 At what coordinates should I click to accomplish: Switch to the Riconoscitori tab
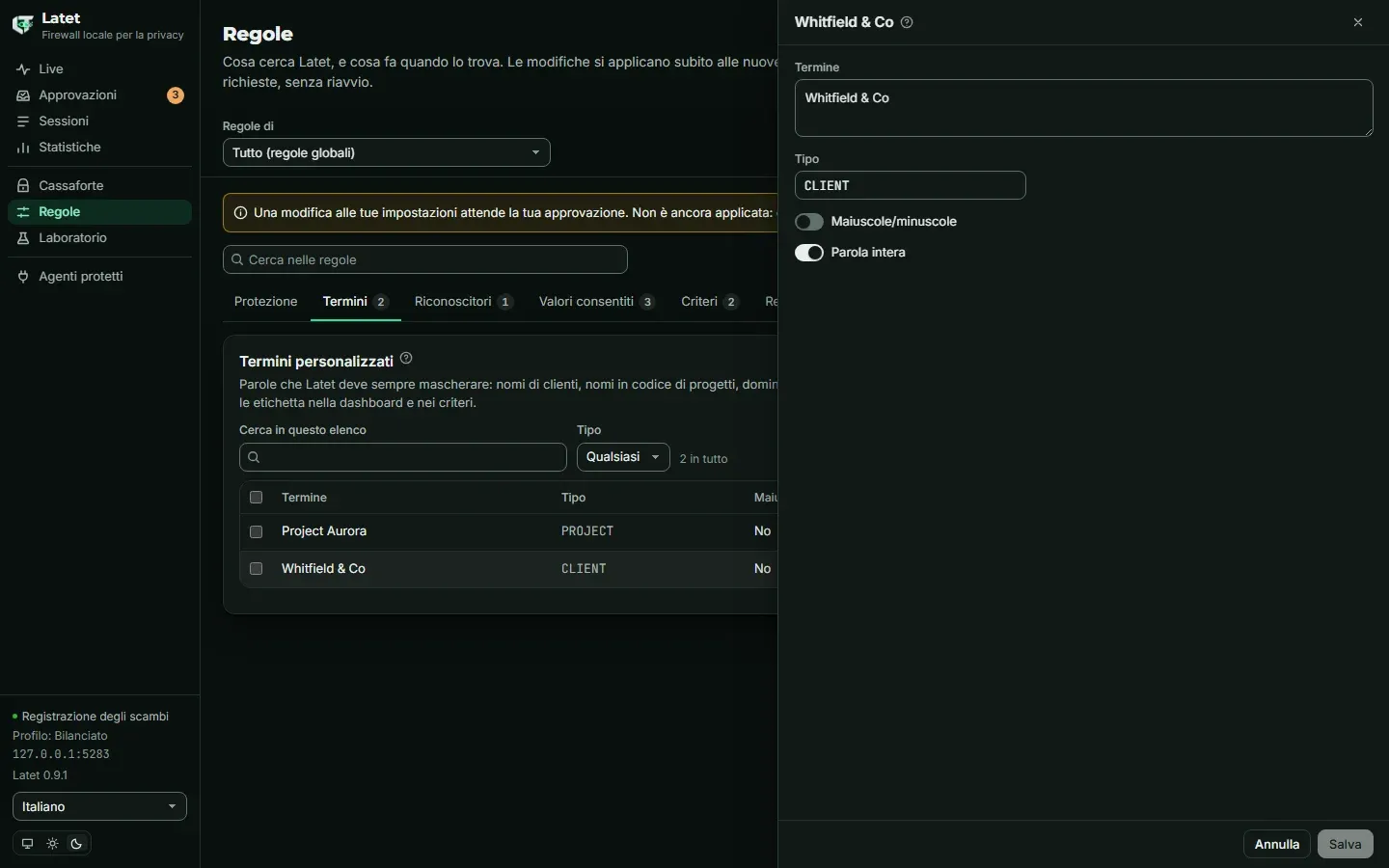[x=464, y=302]
